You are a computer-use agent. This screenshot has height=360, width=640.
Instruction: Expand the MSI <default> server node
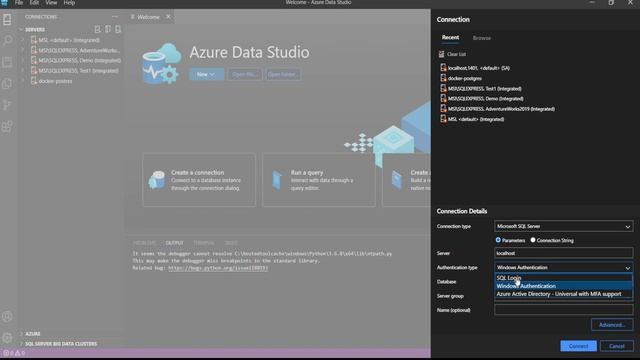coord(23,40)
